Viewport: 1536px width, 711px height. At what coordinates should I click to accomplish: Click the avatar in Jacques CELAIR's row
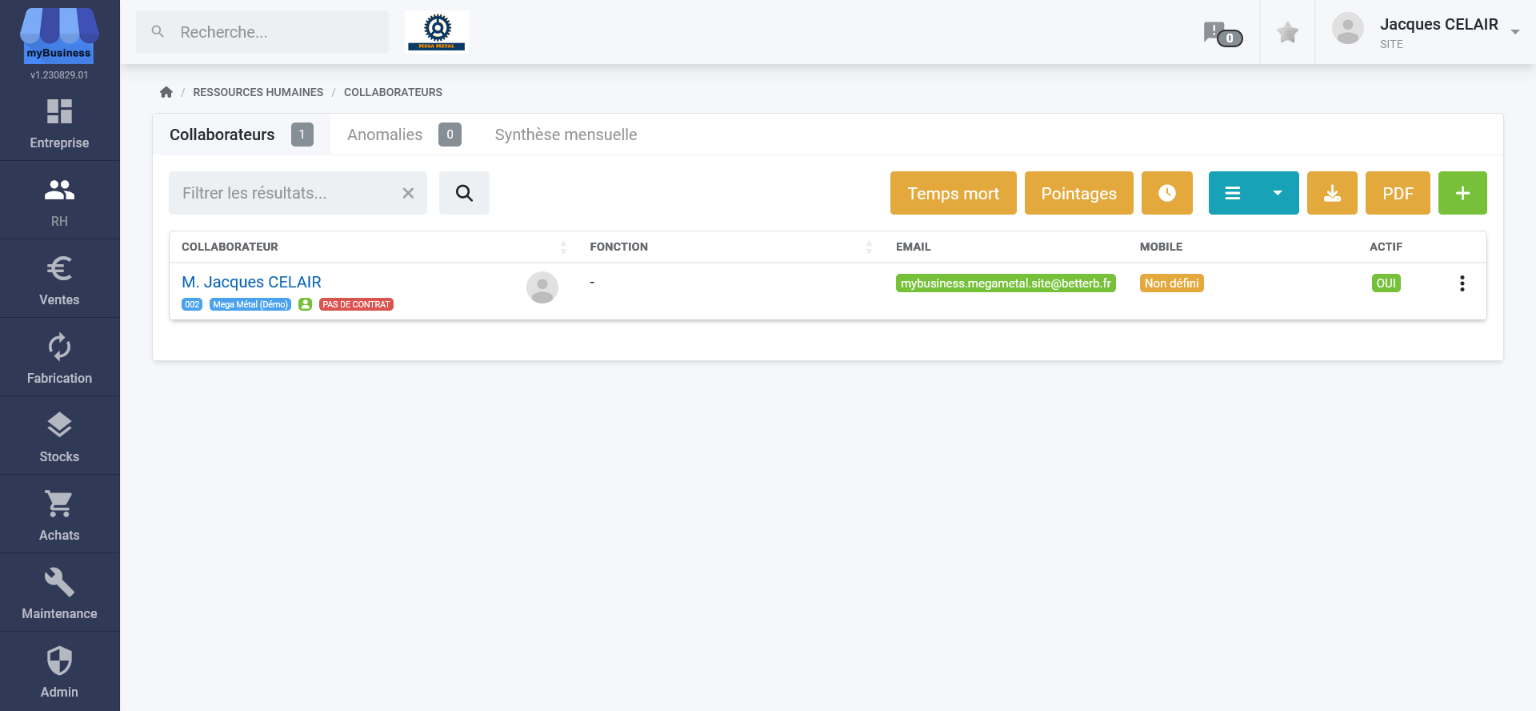pyautogui.click(x=542, y=287)
